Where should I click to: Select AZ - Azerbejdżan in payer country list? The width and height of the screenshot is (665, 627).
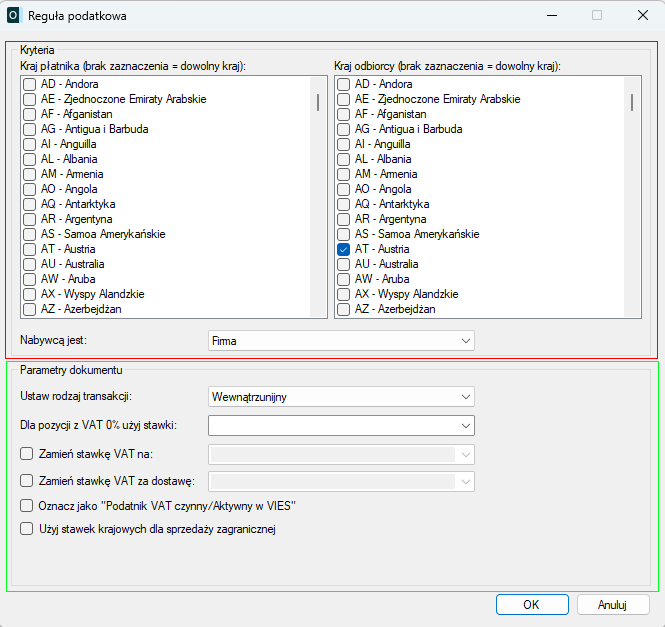coord(29,309)
